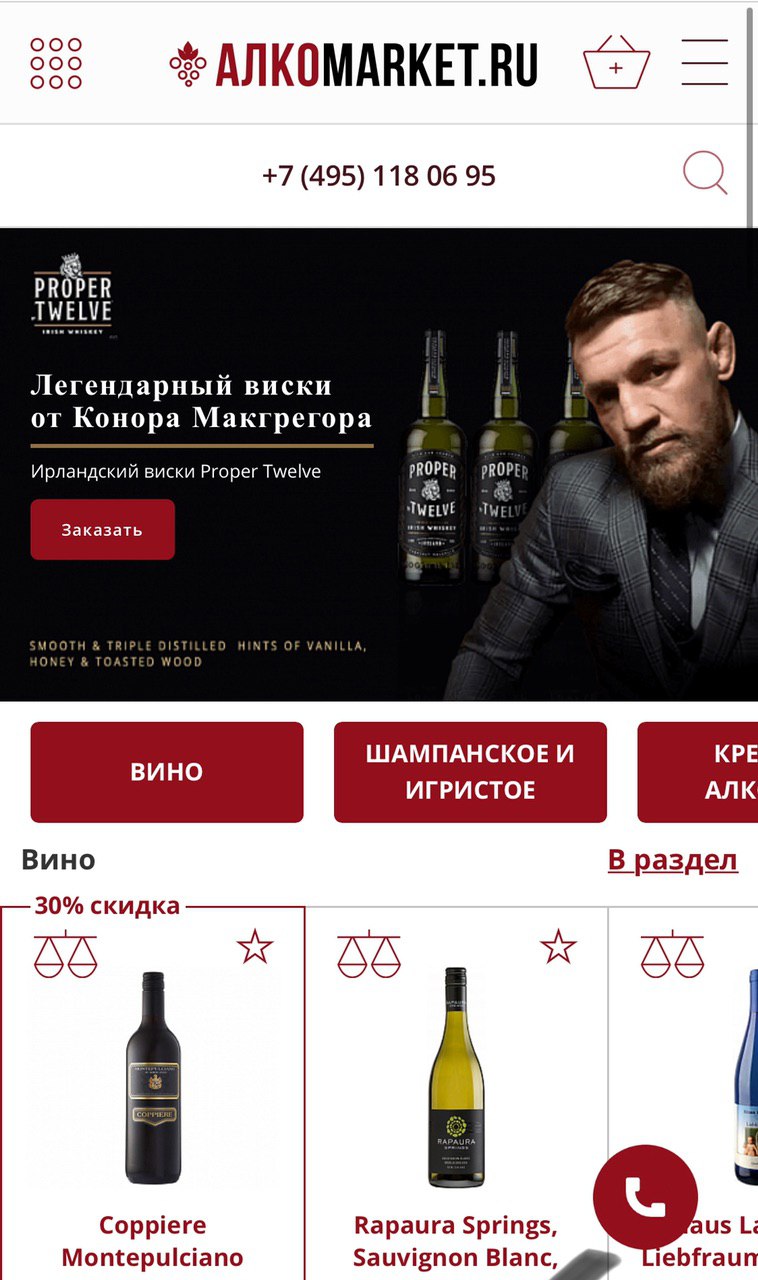The image size is (758, 1280).
Task: Add Coppiere Montepulciano to favorites star
Action: click(x=255, y=946)
